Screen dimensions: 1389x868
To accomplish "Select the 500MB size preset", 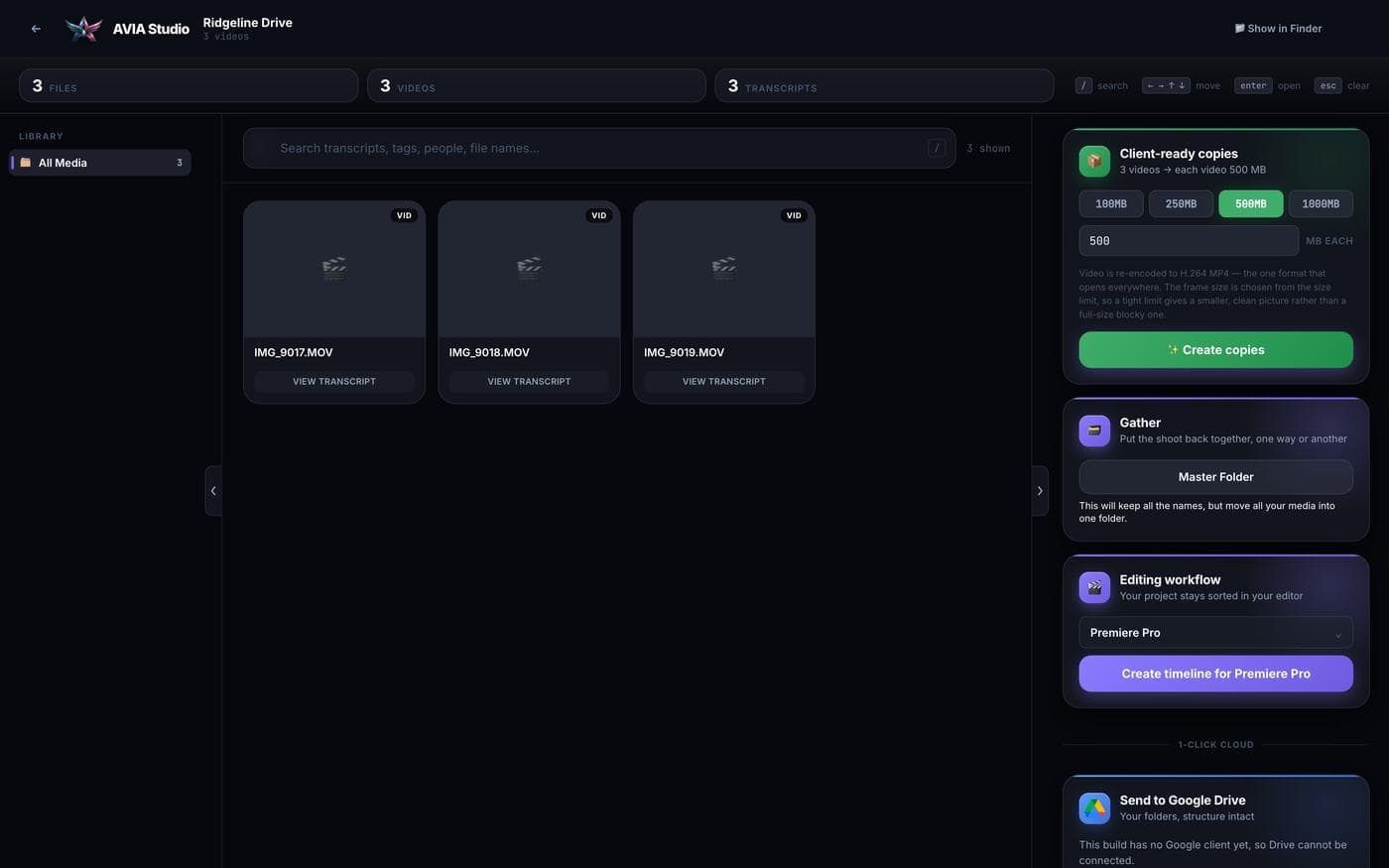I will pos(1250,204).
